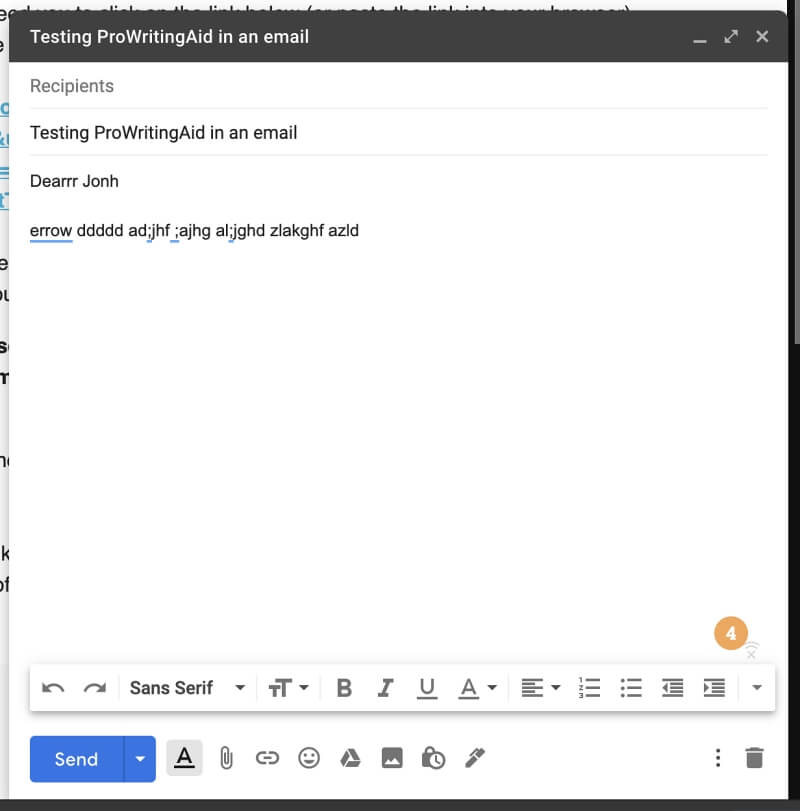Open more options three-dot menu
Viewport: 800px width, 811px height.
(718, 758)
